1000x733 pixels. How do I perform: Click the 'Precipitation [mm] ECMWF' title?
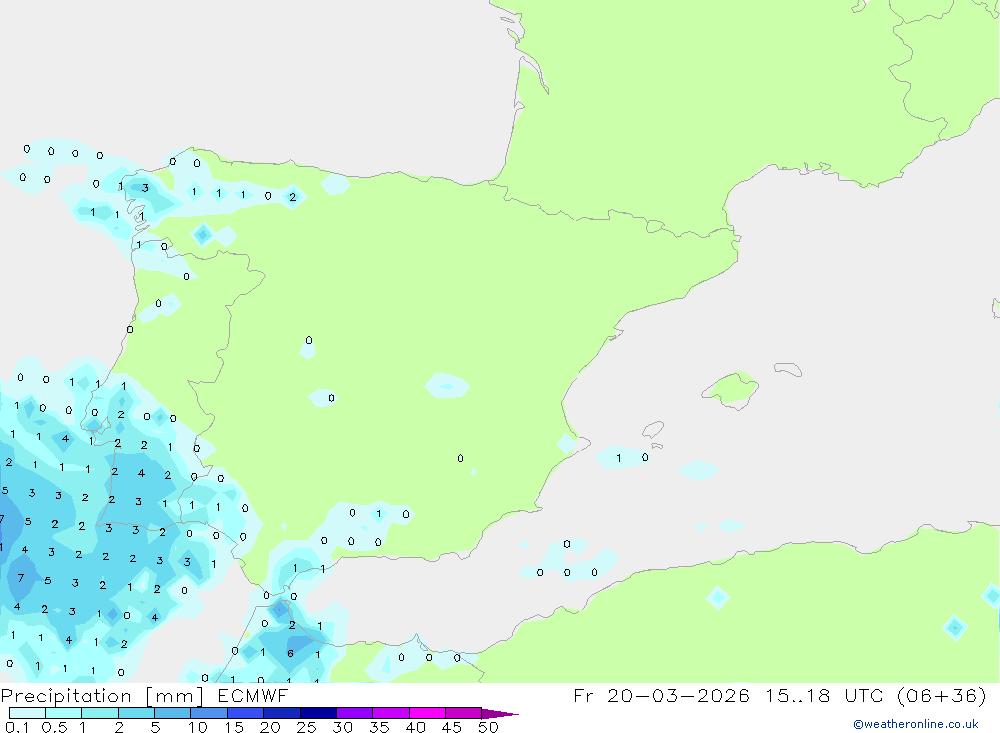pyautogui.click(x=144, y=695)
